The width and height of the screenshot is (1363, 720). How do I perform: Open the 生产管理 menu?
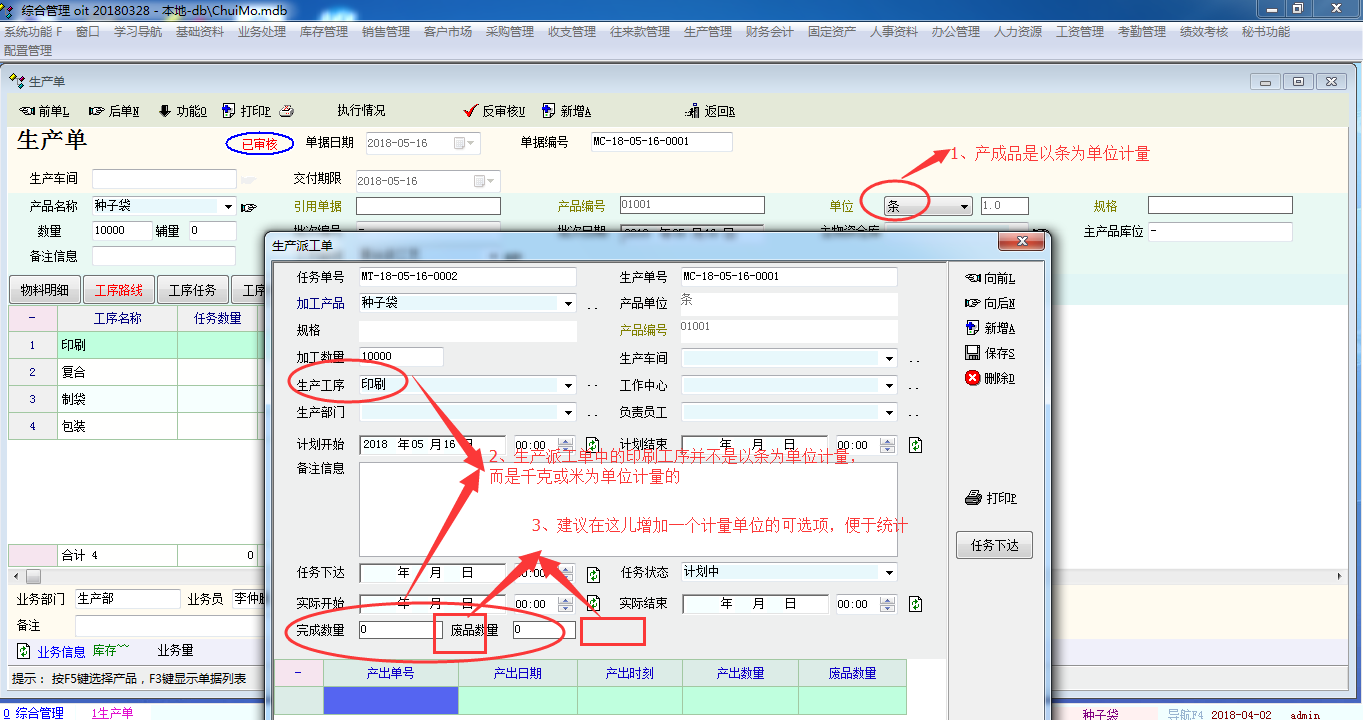click(707, 32)
